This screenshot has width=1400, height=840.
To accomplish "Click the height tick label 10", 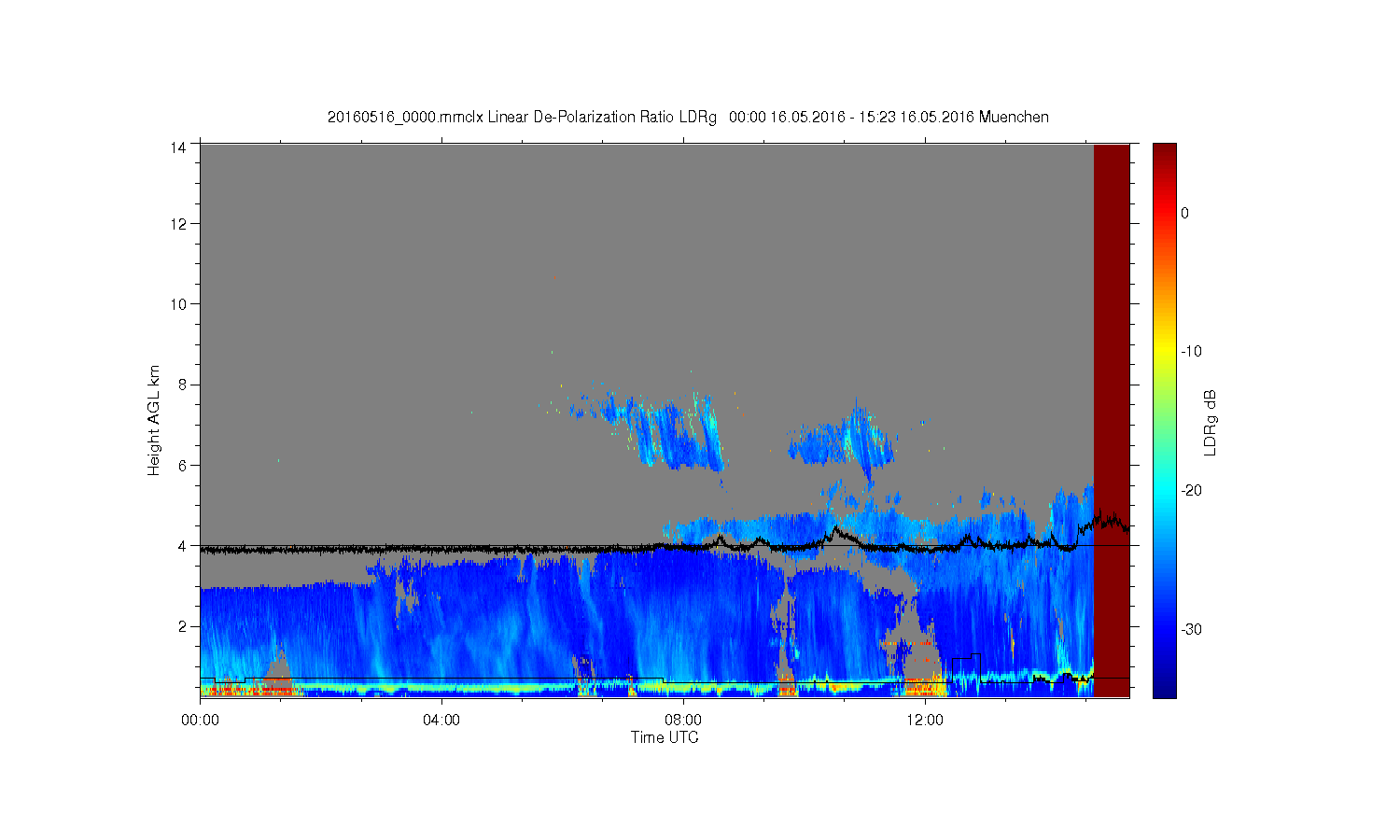I will point(177,303).
